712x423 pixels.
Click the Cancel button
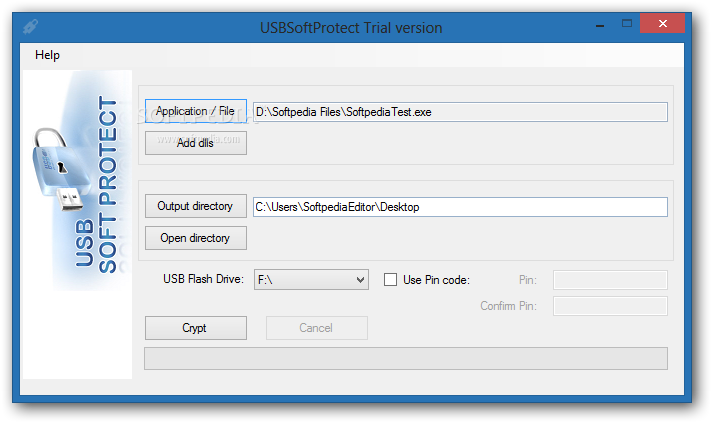tap(316, 328)
